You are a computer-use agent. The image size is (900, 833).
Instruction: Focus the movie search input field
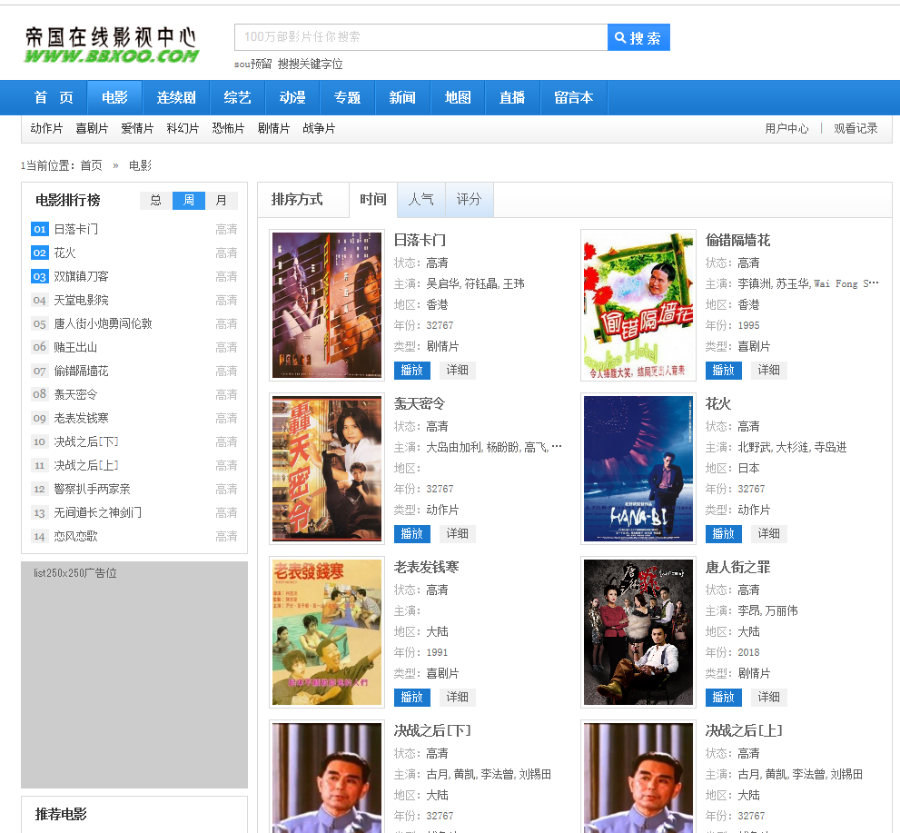coord(421,37)
